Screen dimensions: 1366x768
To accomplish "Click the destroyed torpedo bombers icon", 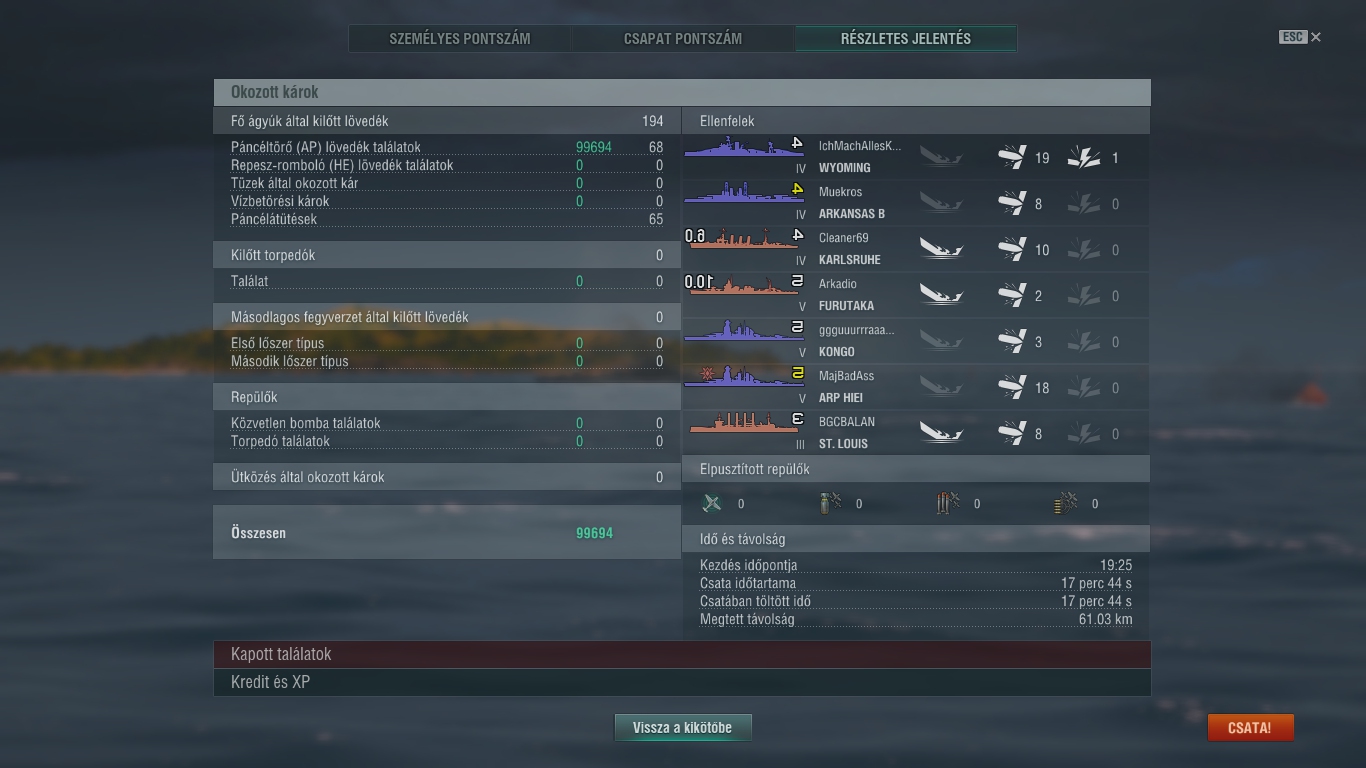I will [x=947, y=504].
